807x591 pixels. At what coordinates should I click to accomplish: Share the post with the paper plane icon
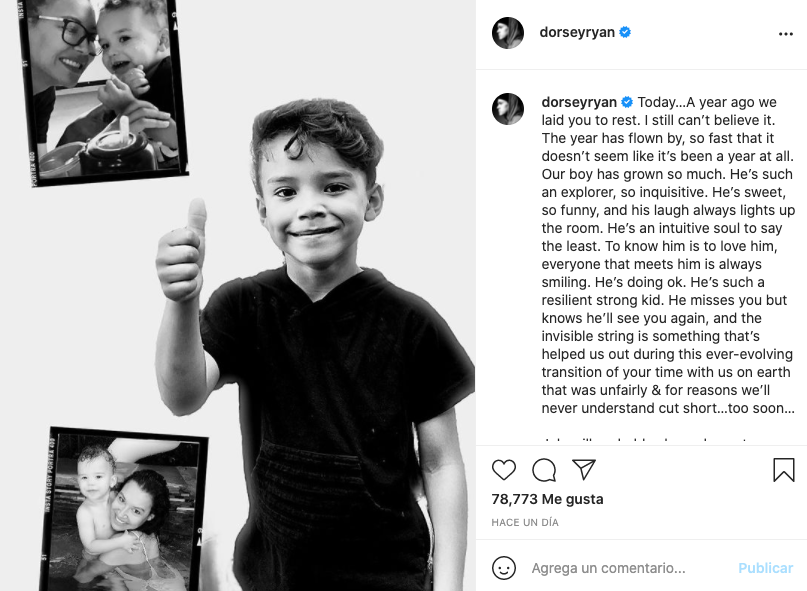point(584,470)
